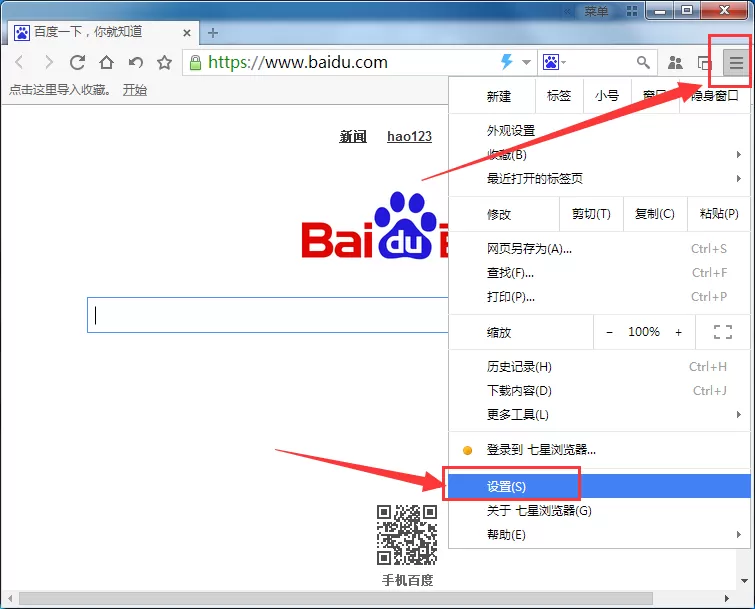
Task: Open the hao123 link
Action: [409, 136]
